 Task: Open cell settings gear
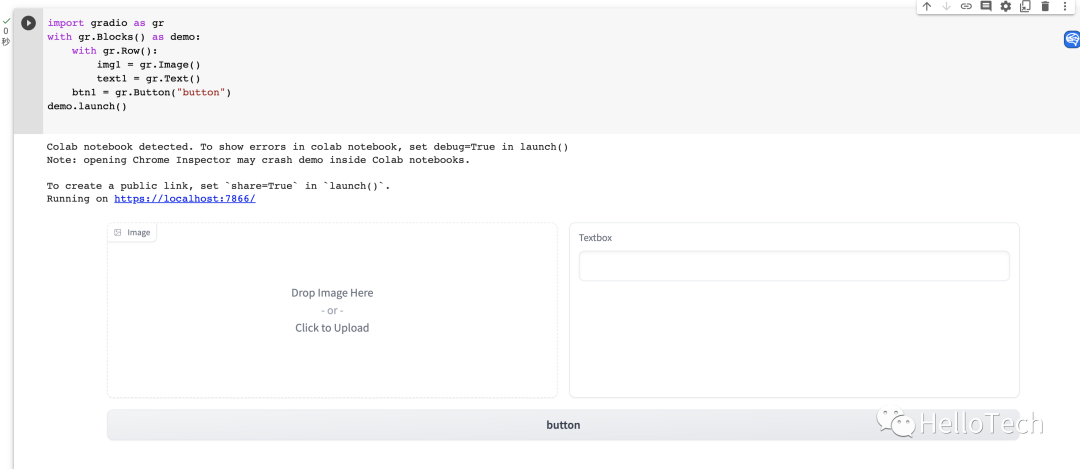(x=1006, y=6)
